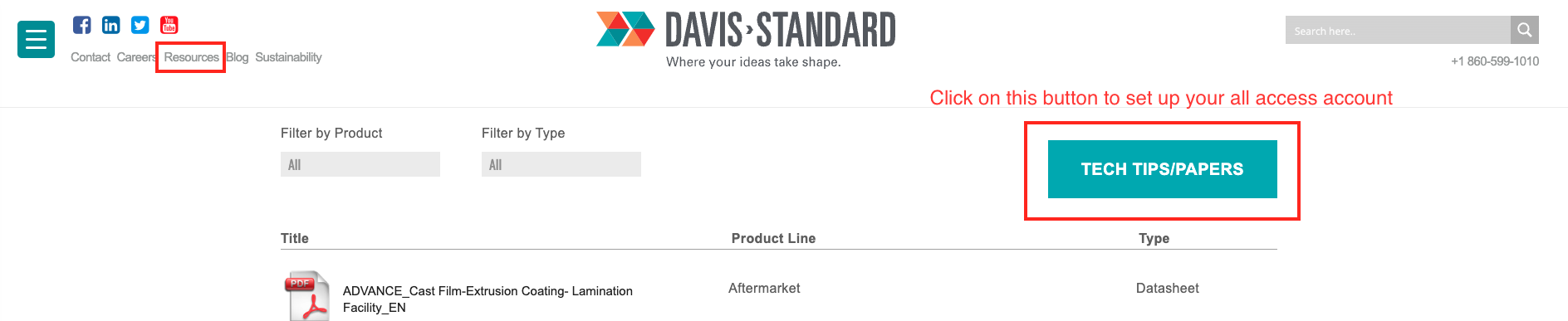Expand the Filter by Type dropdown
The image size is (1568, 321).
pyautogui.click(x=561, y=164)
